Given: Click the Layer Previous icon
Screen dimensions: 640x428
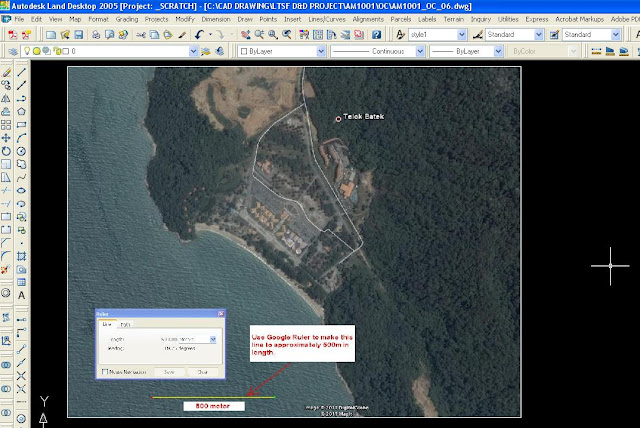Looking at the screenshot, I should click(x=220, y=51).
